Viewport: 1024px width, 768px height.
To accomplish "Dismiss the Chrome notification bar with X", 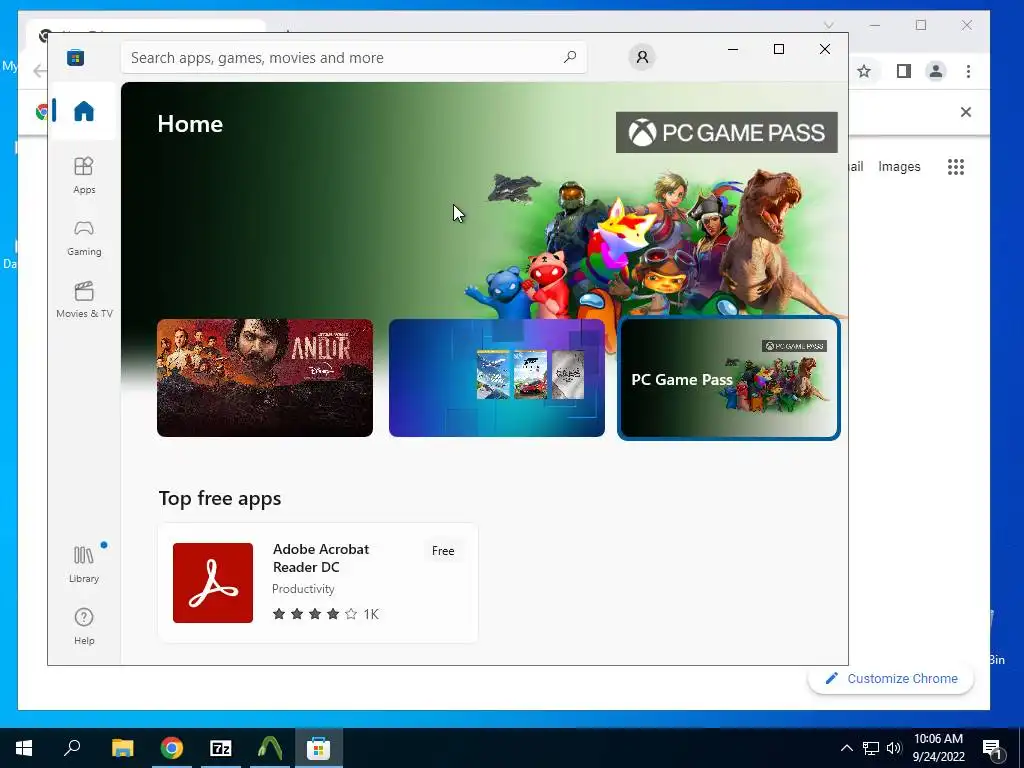I will point(966,112).
